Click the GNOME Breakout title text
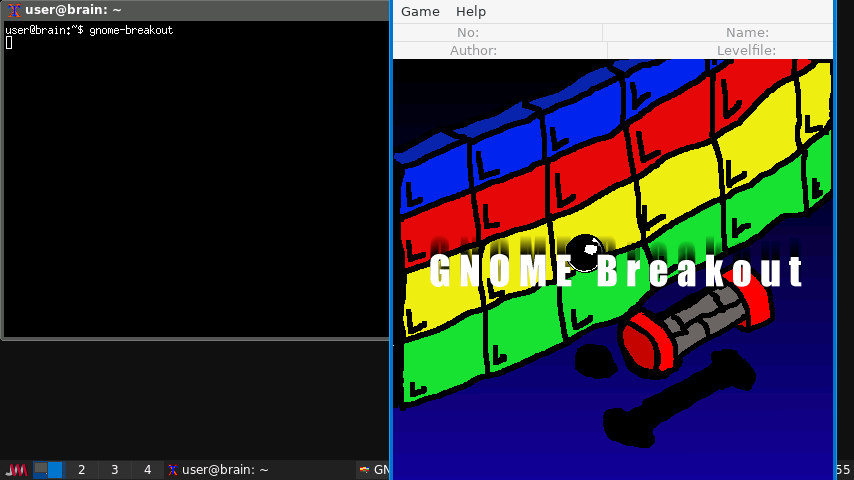Viewport: 854px width, 480px height. (x=616, y=272)
